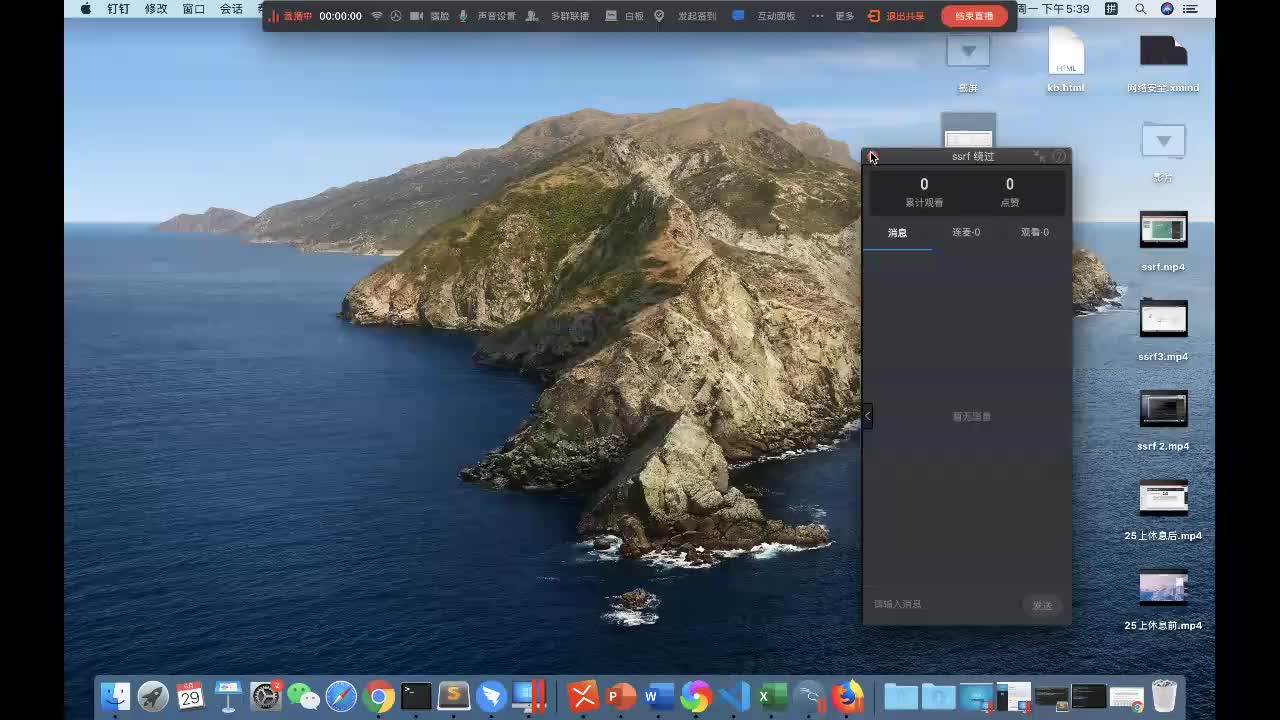This screenshot has width=1280, height=720.
Task: Switch to the 连麦-0 tab
Action: (x=965, y=232)
